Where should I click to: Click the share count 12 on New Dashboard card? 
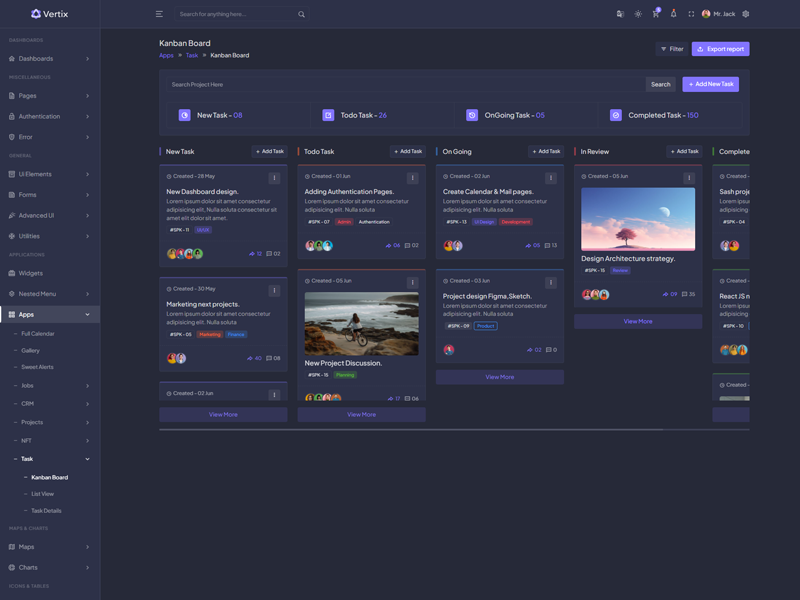coord(255,254)
